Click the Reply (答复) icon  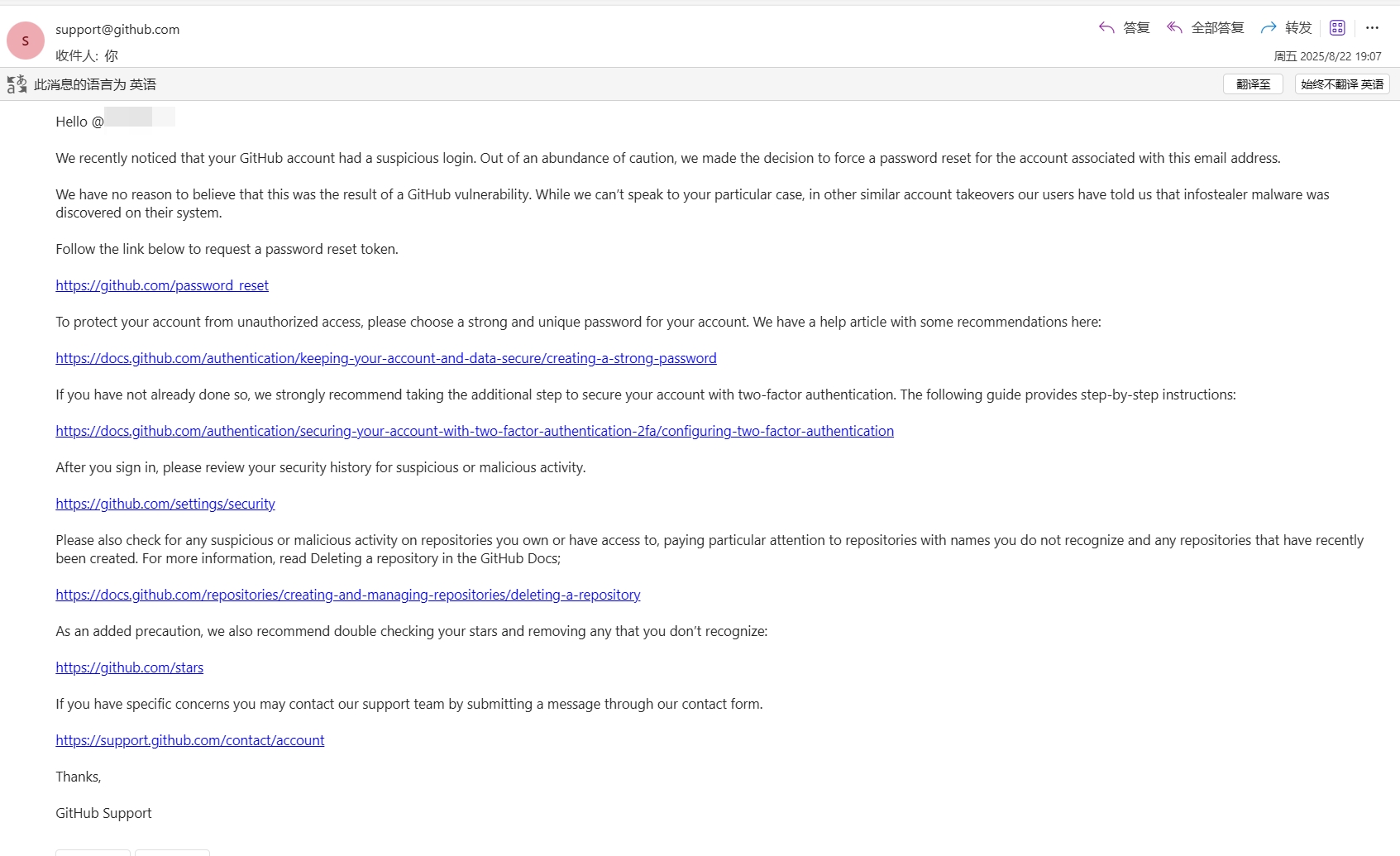1107,27
